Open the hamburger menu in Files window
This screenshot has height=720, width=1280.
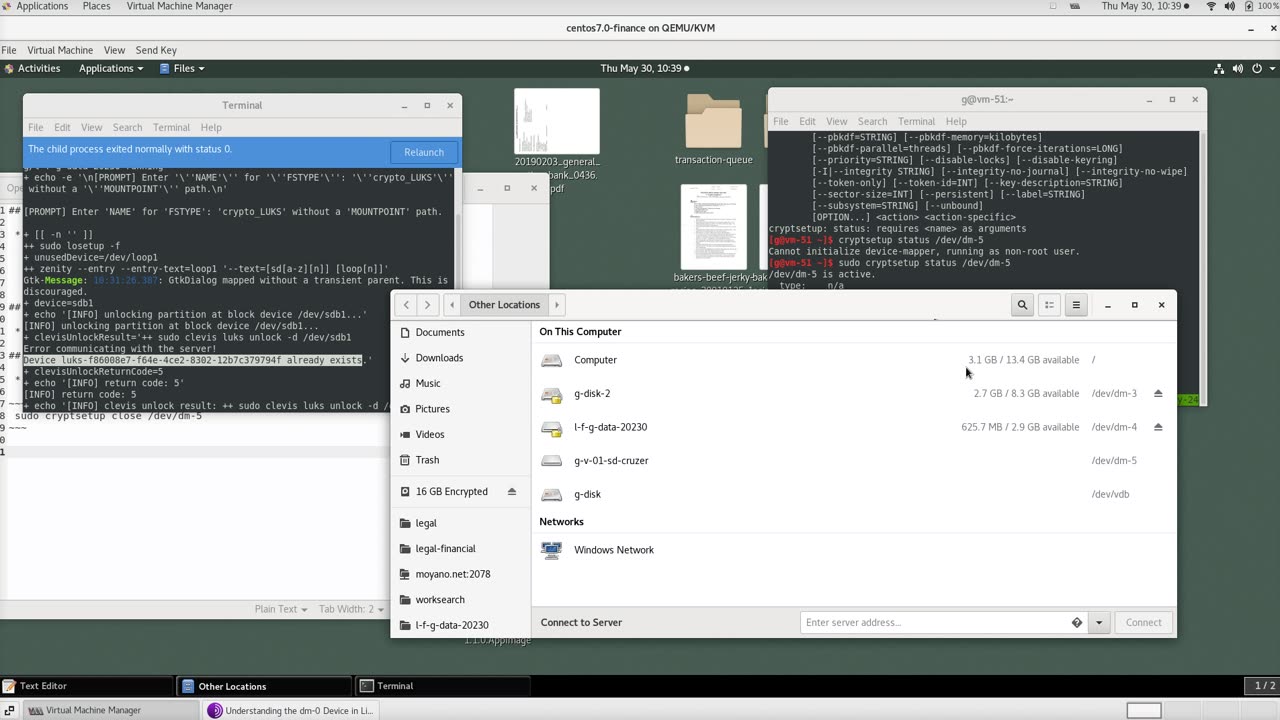click(x=1076, y=305)
